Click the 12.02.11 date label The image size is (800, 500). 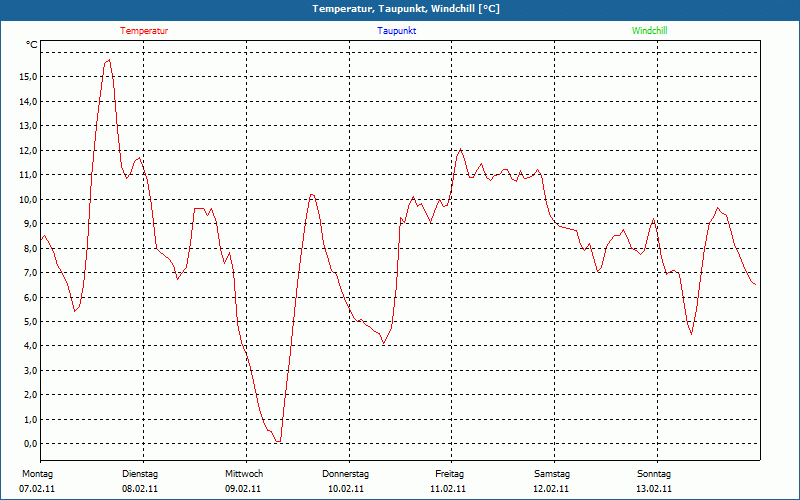pos(551,489)
